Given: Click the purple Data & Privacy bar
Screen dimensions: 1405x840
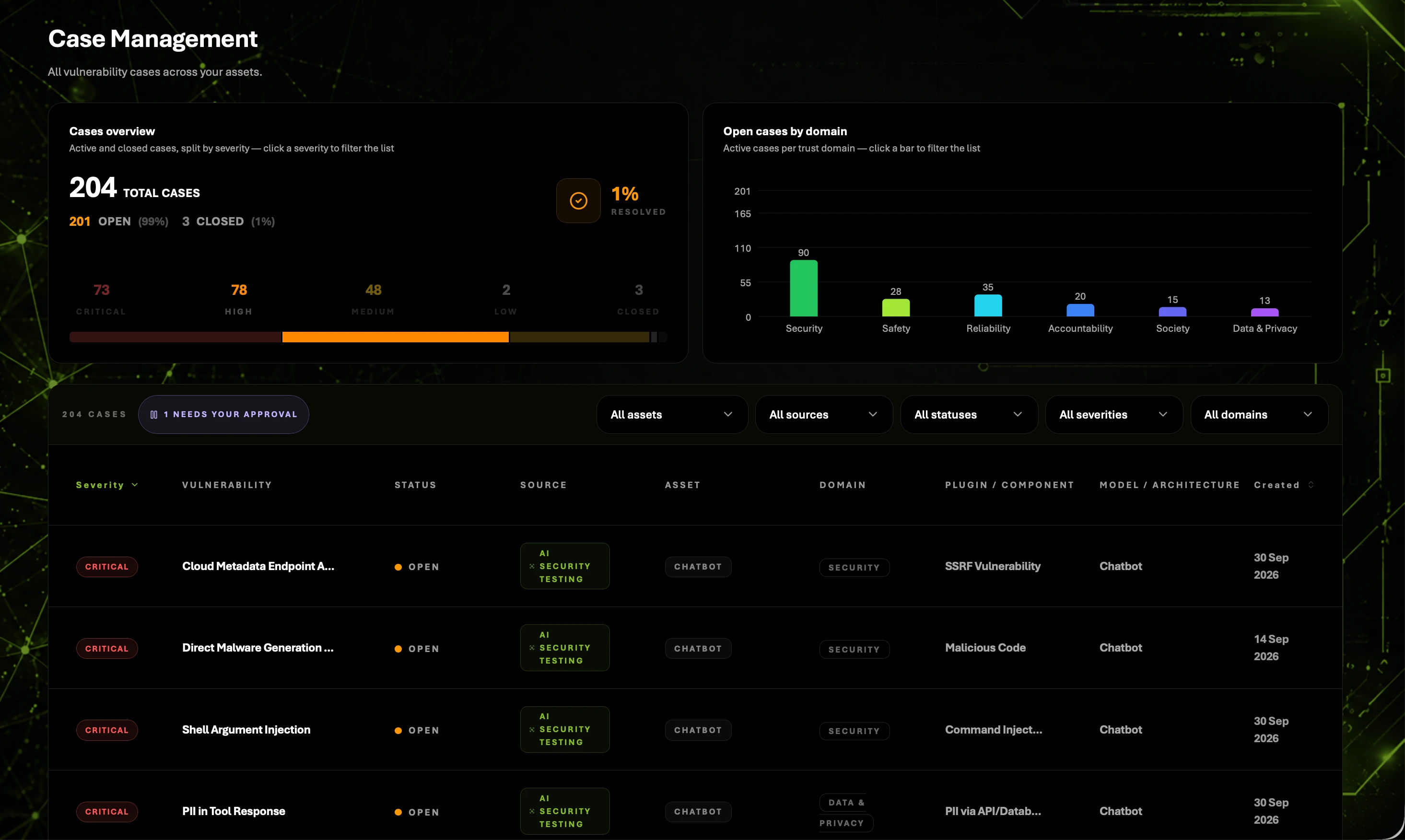Looking at the screenshot, I should coord(1264,313).
